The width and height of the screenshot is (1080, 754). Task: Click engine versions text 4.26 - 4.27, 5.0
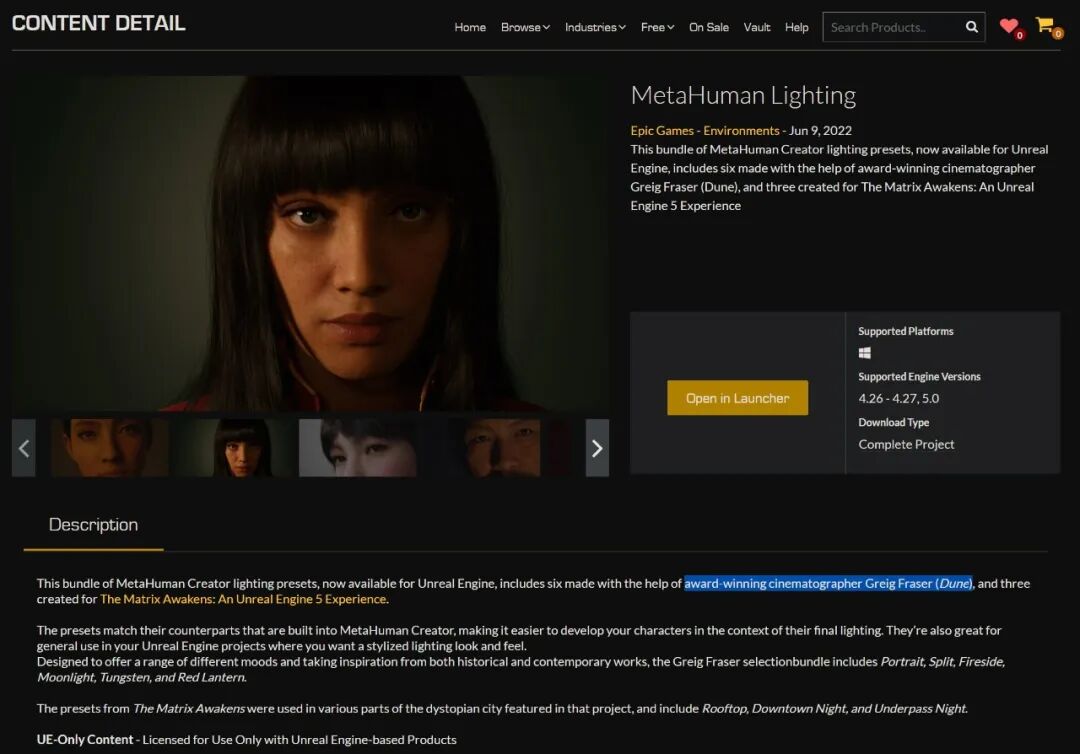point(898,399)
